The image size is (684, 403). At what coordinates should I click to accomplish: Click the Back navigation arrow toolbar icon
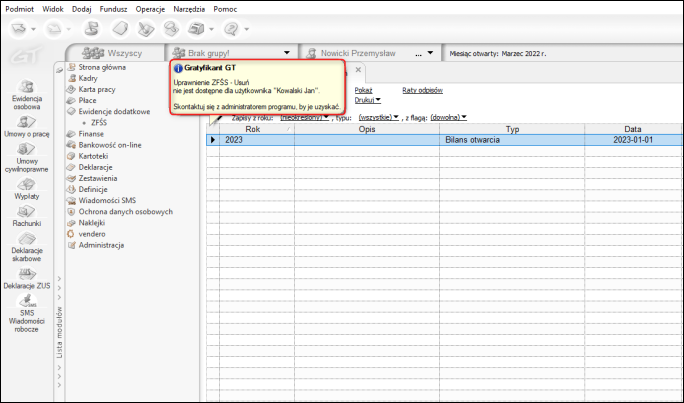coord(19,29)
